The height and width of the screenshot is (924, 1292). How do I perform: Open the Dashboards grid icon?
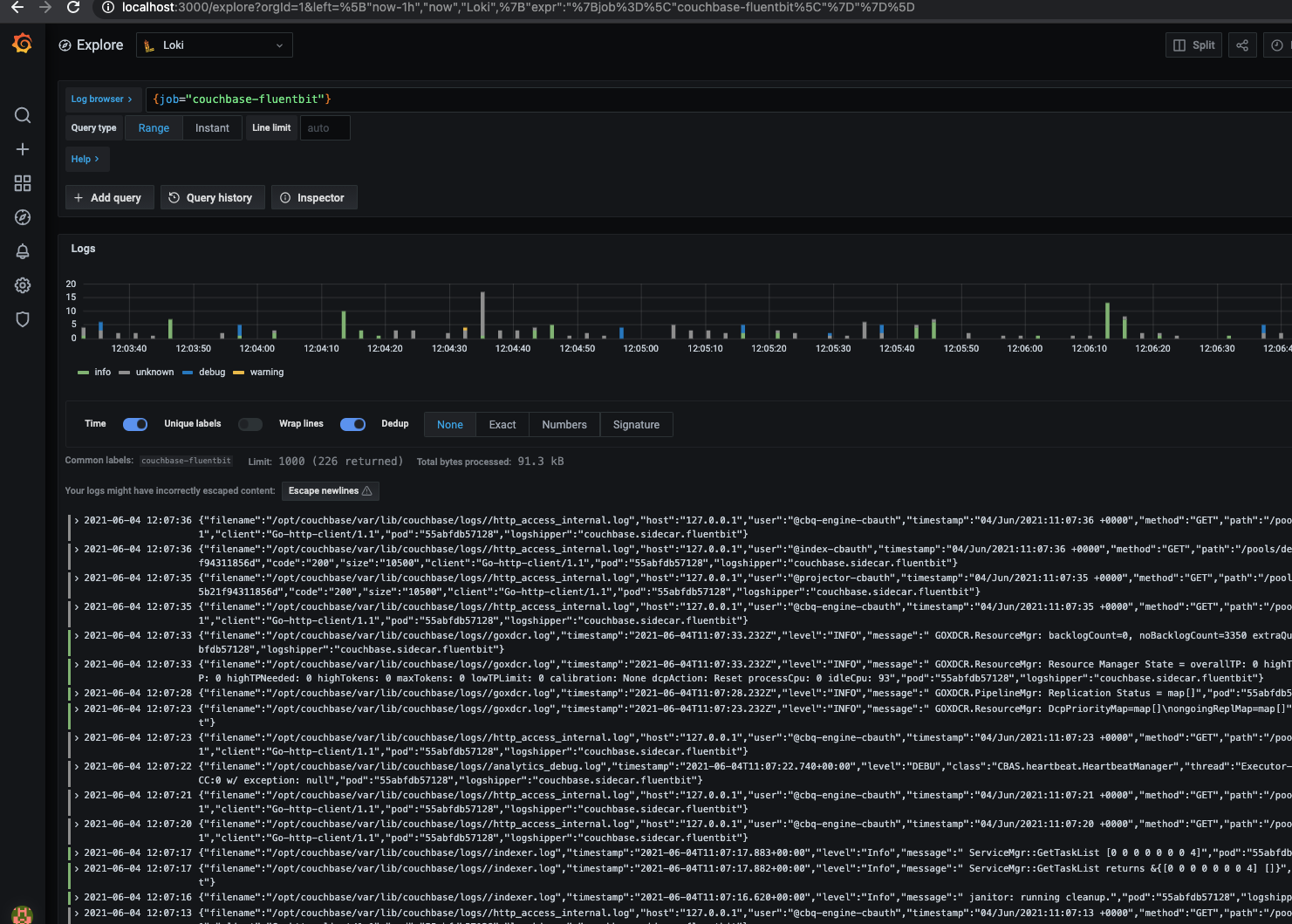pos(23,183)
